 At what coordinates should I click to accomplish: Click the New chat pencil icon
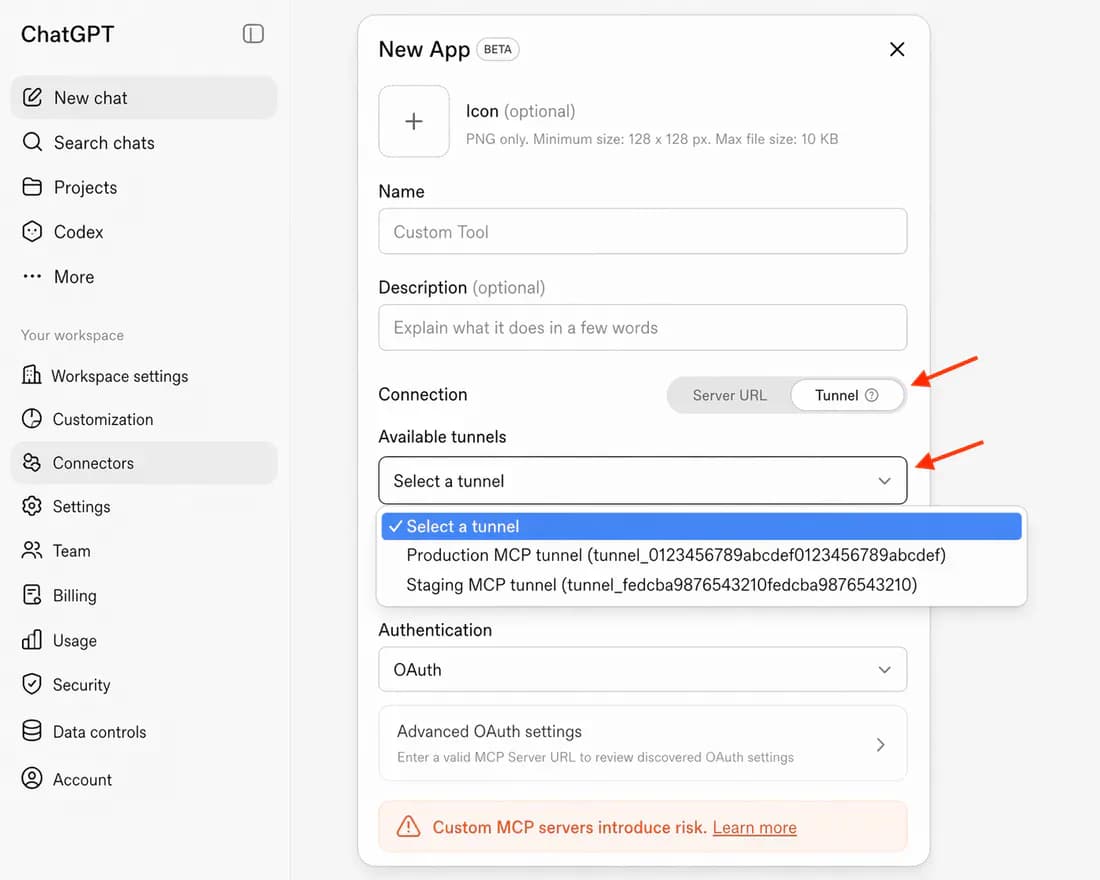32,97
